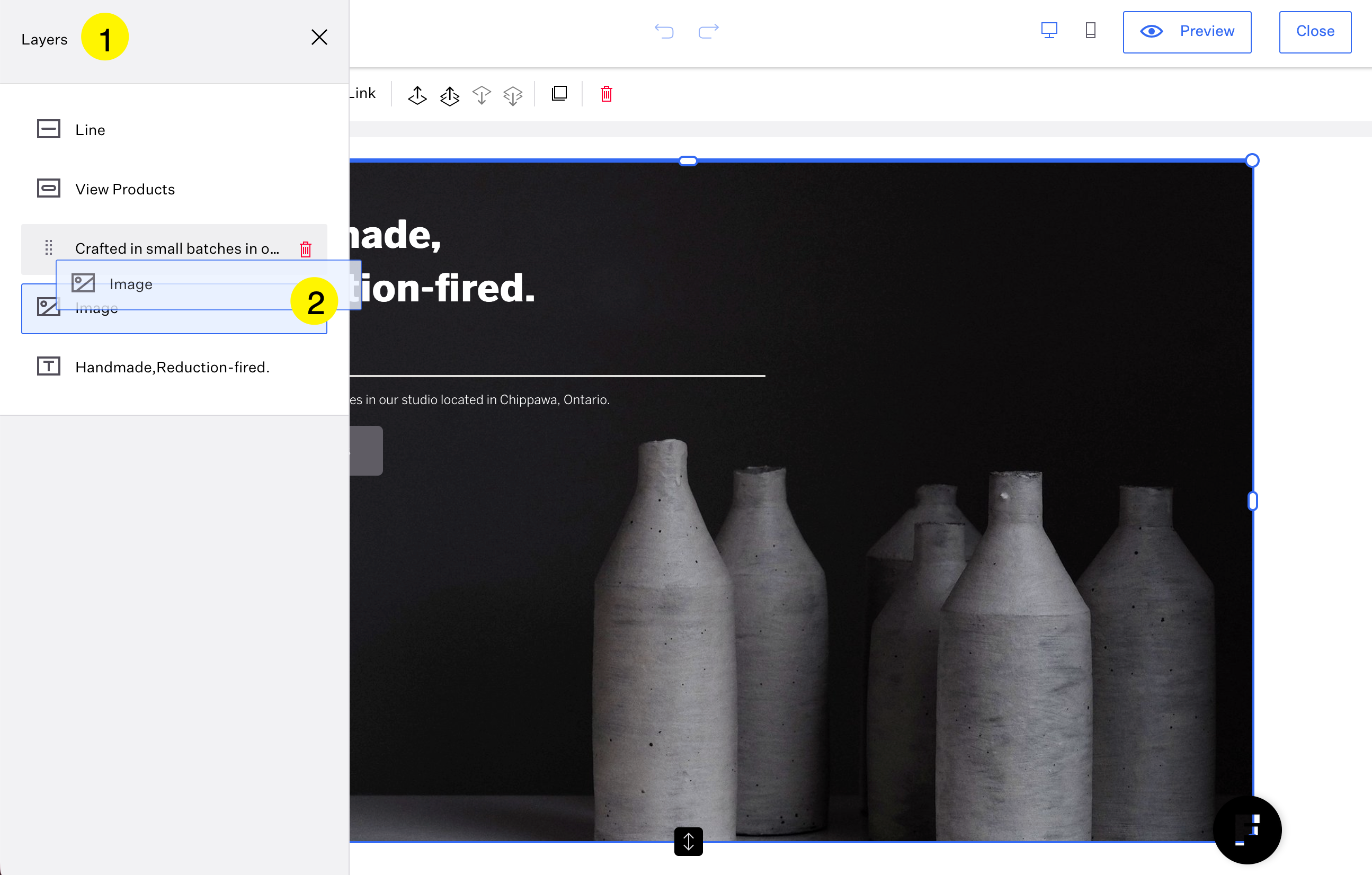Click the send to back icon
1372x875 pixels.
click(513, 95)
